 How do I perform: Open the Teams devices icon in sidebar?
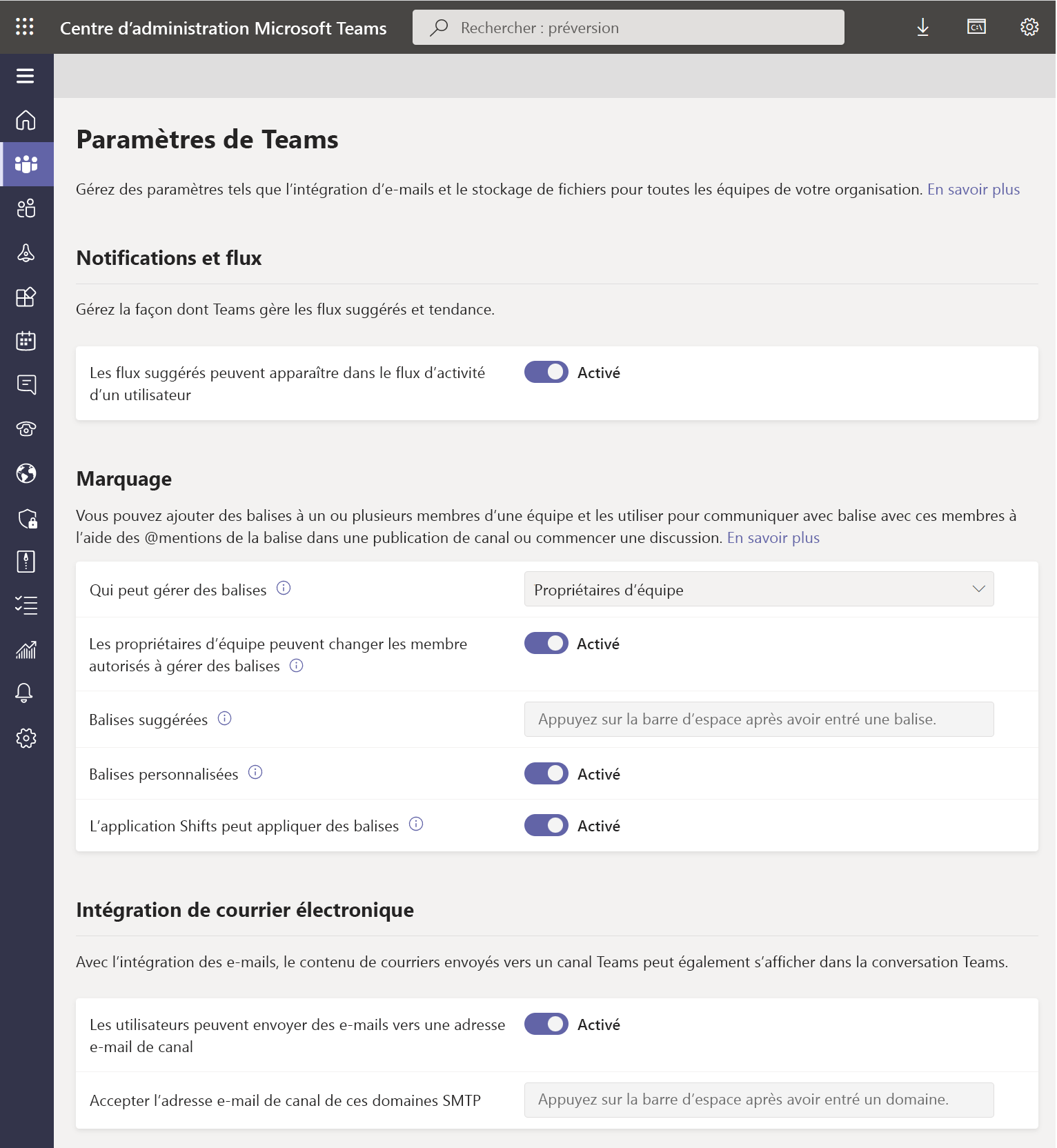pos(26,253)
